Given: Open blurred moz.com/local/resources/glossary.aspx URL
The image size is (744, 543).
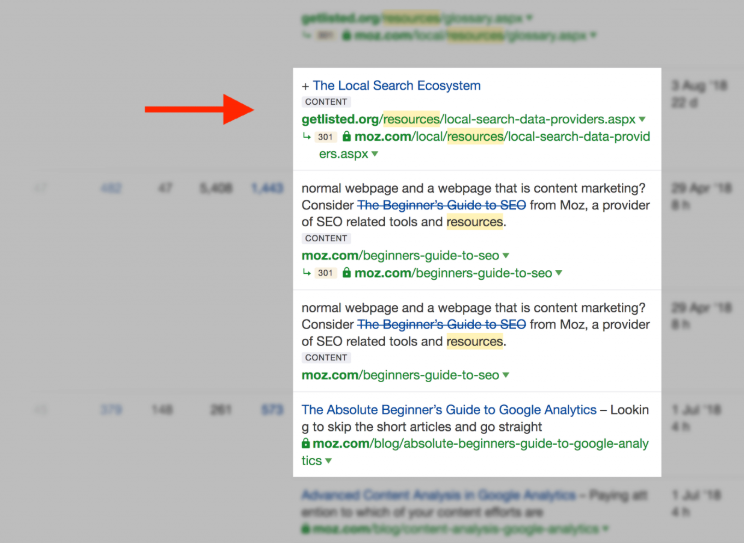Looking at the screenshot, I should point(470,36).
